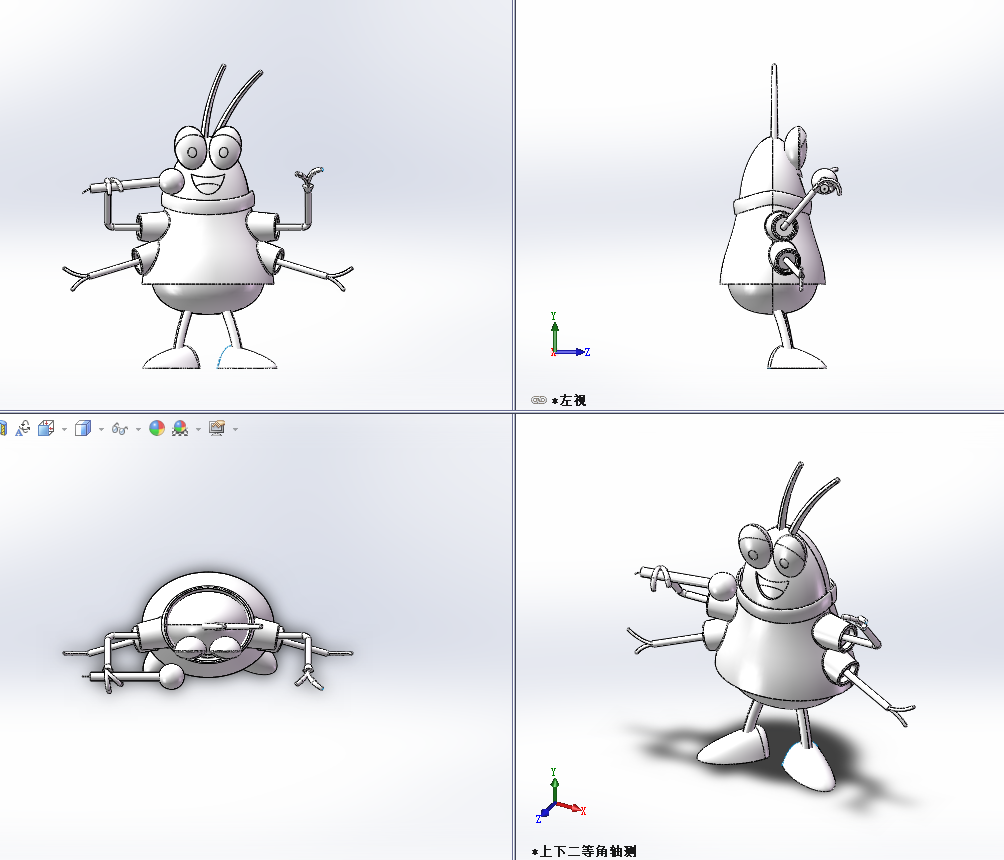Click the robot model in the top view
Screen dimensions: 1004x860
coord(207,633)
